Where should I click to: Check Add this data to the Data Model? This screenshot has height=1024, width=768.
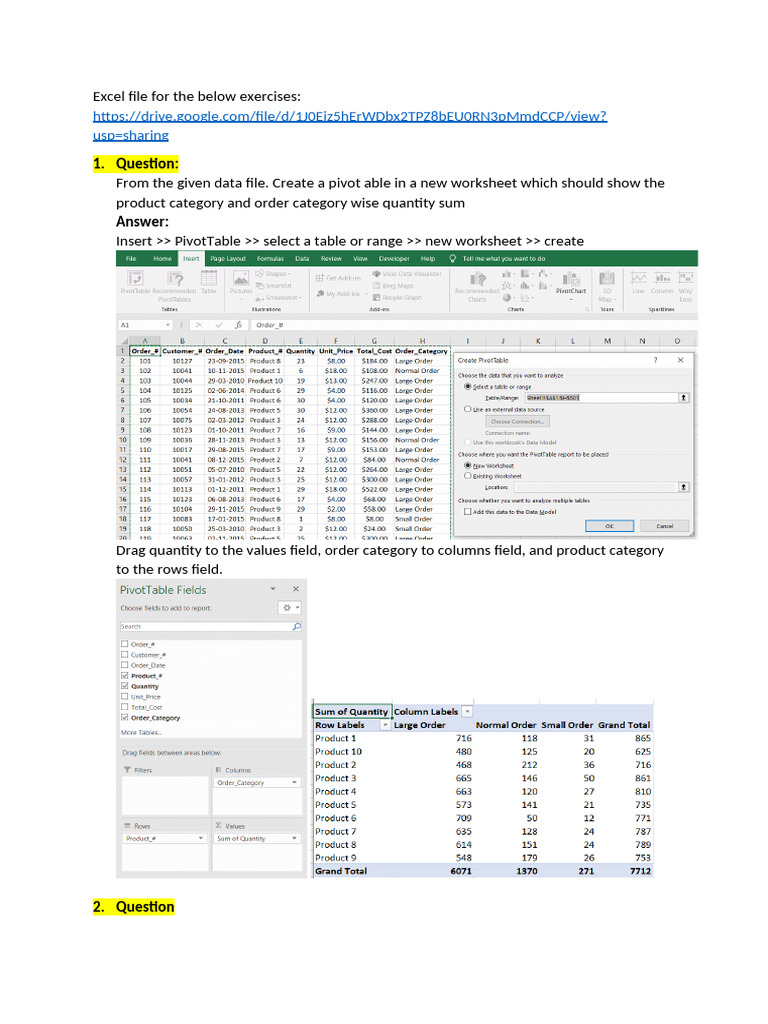pyautogui.click(x=467, y=511)
